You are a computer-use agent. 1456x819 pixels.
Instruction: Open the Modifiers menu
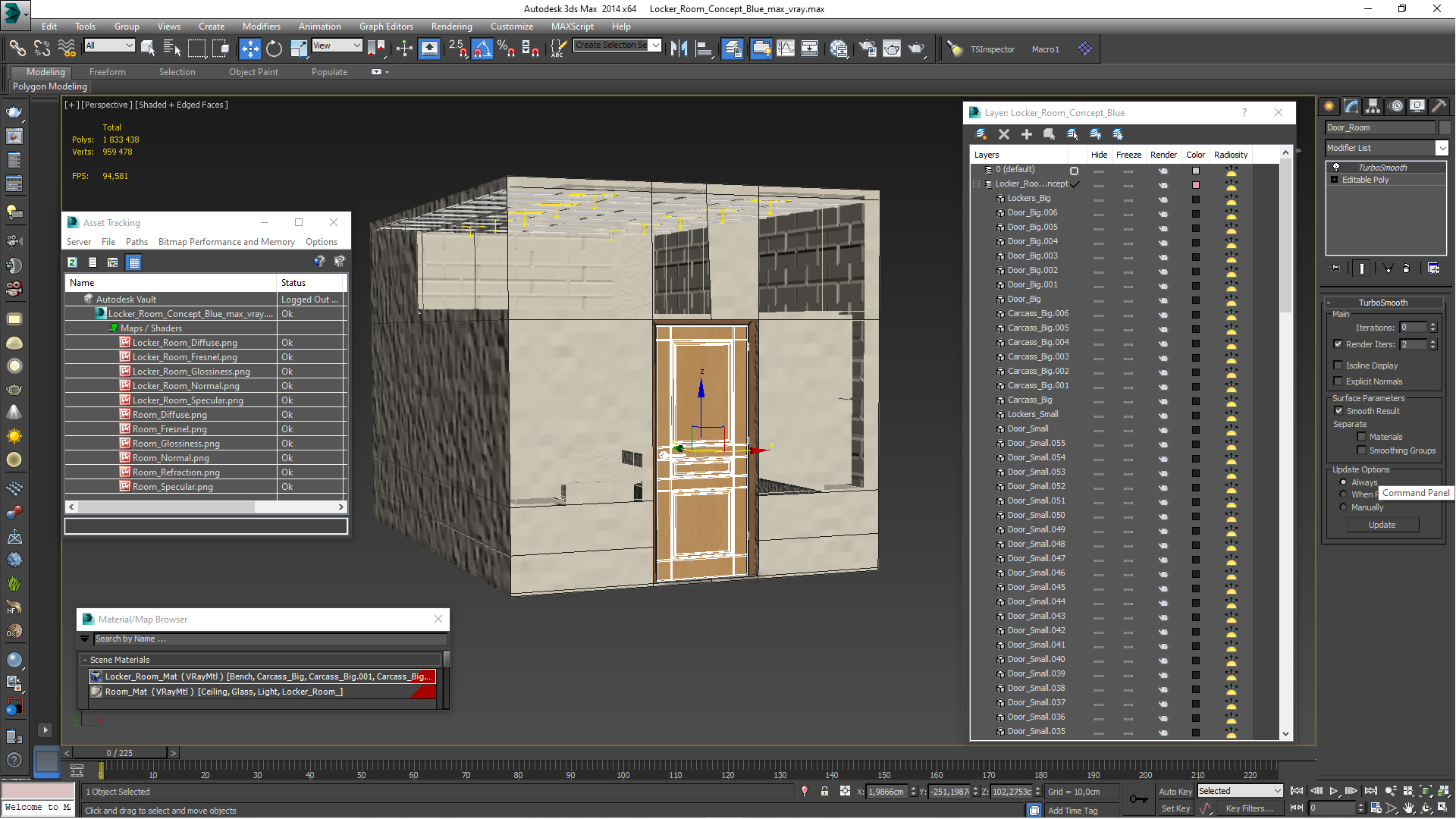point(261,27)
